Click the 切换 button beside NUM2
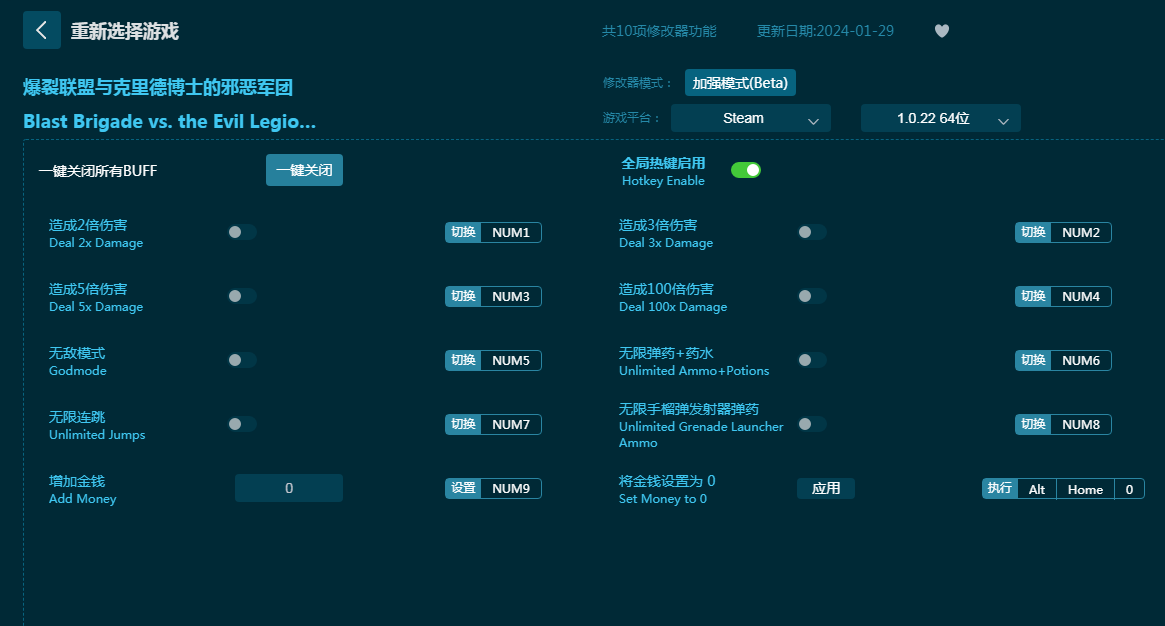Image resolution: width=1165 pixels, height=626 pixels. pyautogui.click(x=1033, y=232)
